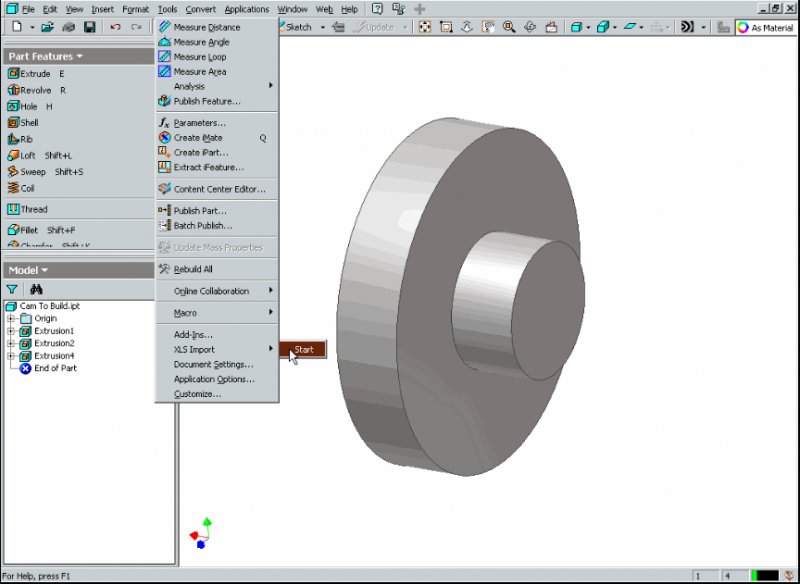Click Rebuild All menu item
Screen dimensions: 800x584
[217, 269]
